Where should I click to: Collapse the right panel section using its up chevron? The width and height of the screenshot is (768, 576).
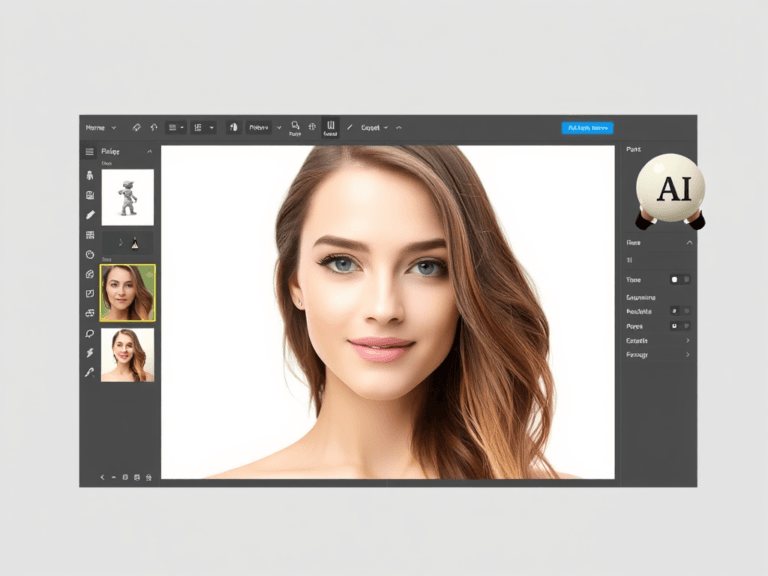click(689, 242)
